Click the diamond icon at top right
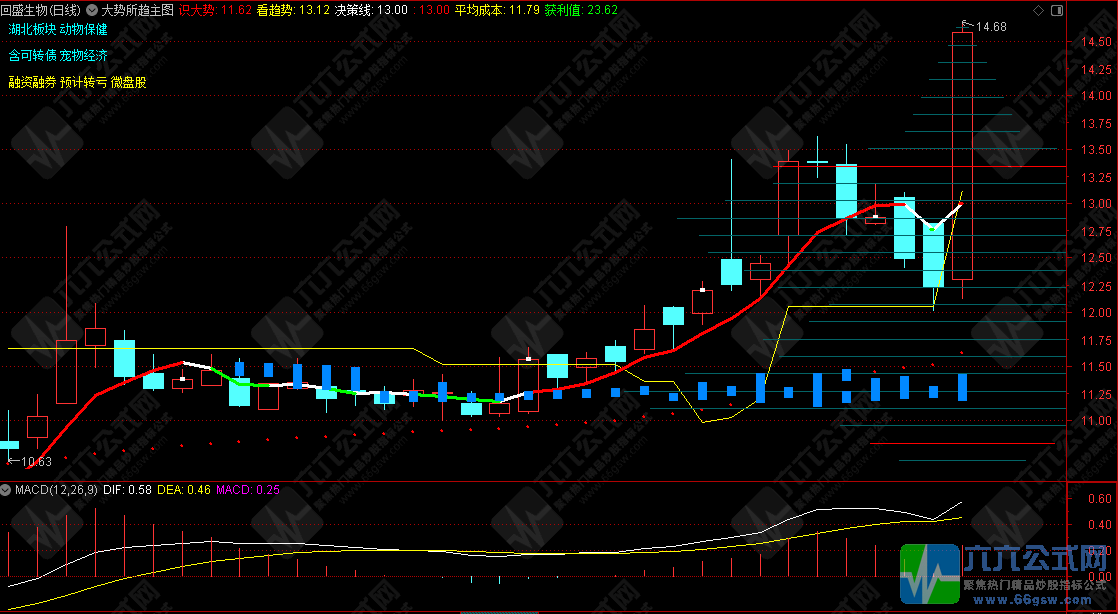The image size is (1118, 614). click(x=1037, y=10)
